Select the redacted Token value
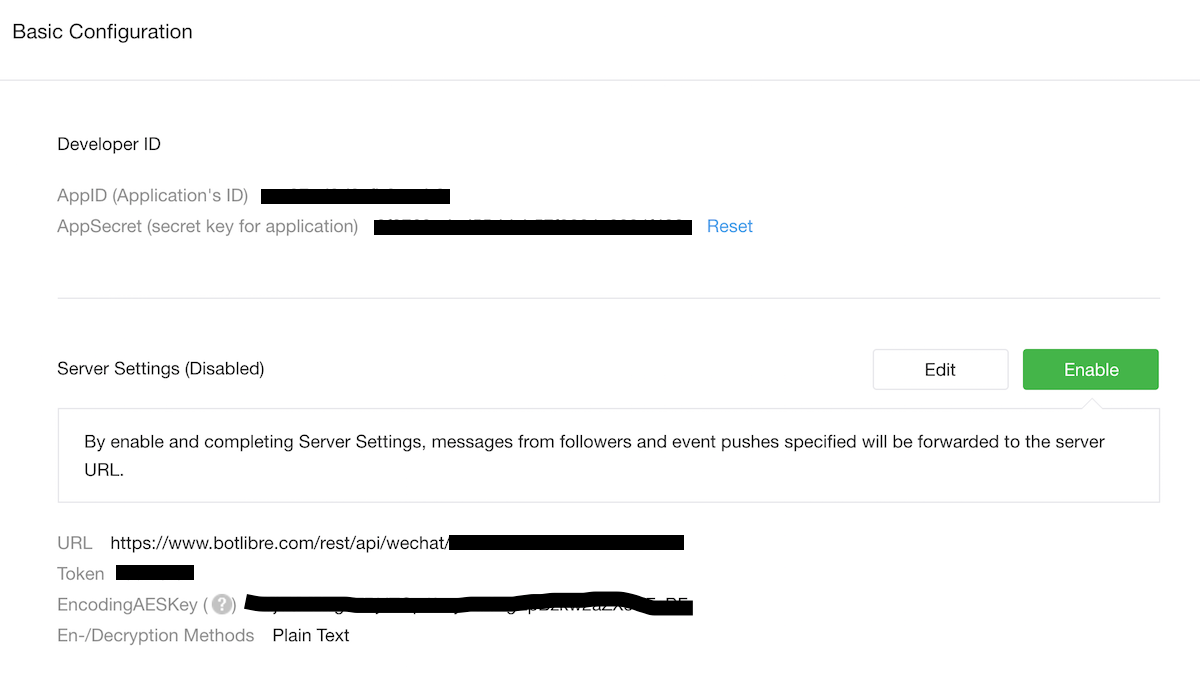The width and height of the screenshot is (1200, 685). (x=155, y=573)
